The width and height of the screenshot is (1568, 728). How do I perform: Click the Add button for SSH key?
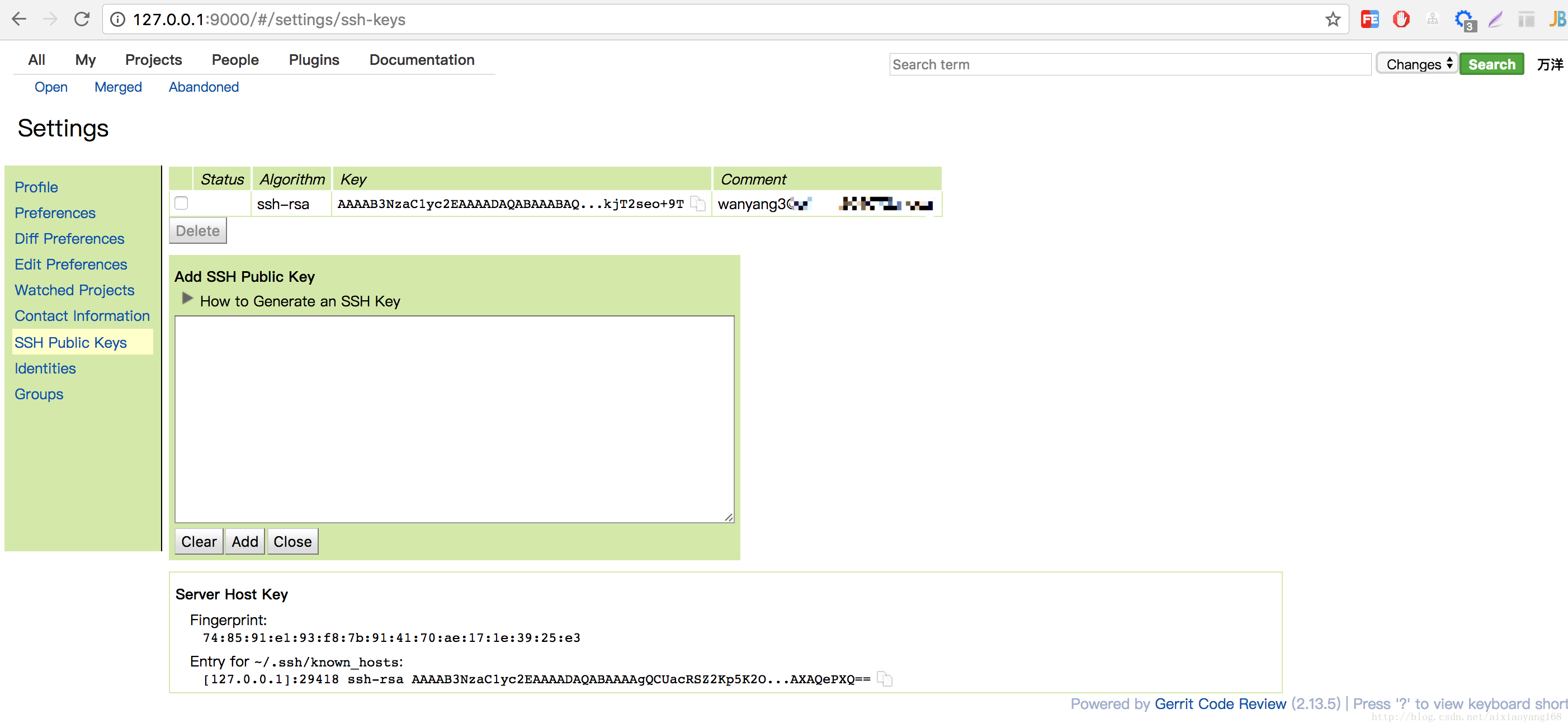tap(245, 541)
